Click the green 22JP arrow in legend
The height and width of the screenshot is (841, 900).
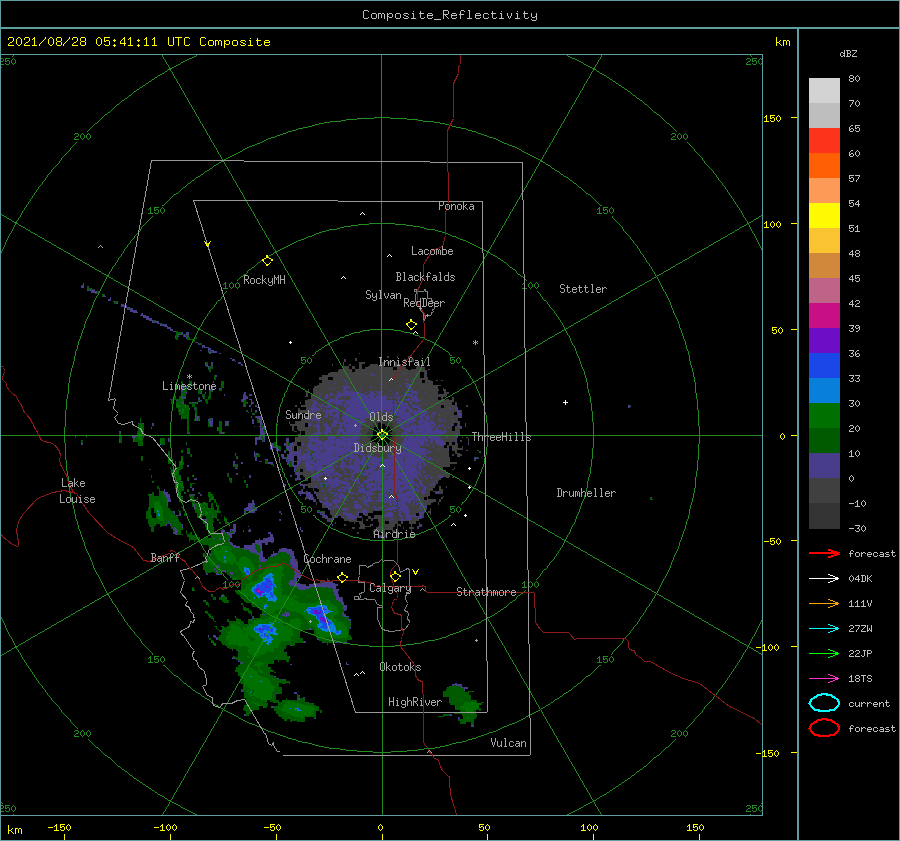824,653
